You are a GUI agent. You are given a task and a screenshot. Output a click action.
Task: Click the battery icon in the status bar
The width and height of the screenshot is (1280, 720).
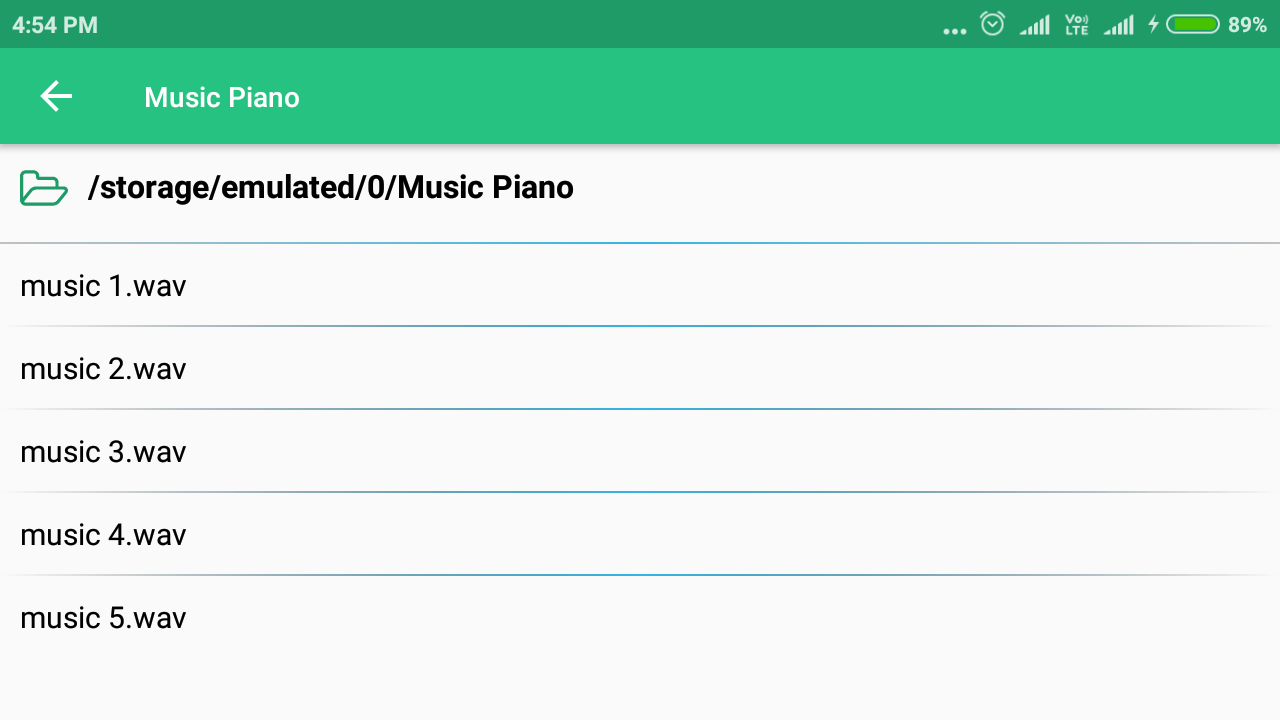(1192, 24)
